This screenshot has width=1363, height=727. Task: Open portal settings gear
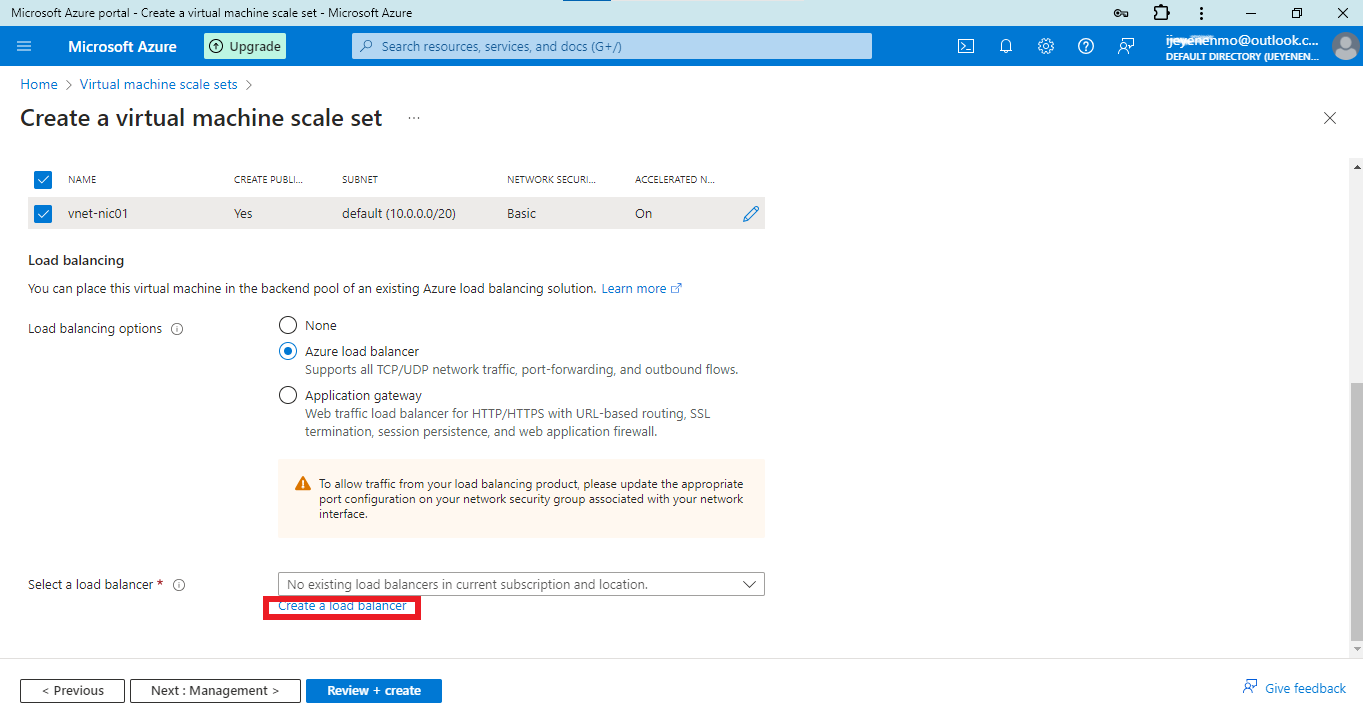click(1046, 46)
